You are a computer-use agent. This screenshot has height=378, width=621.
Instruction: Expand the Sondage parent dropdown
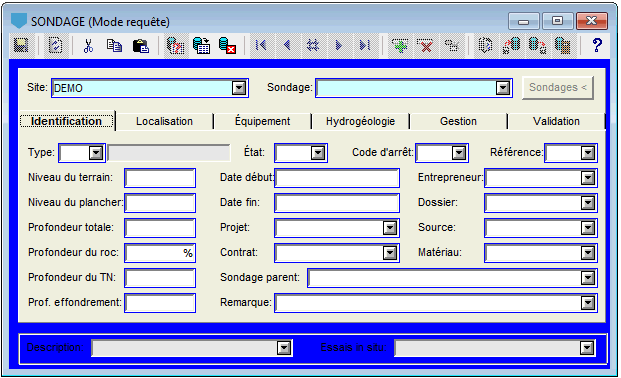click(x=588, y=278)
